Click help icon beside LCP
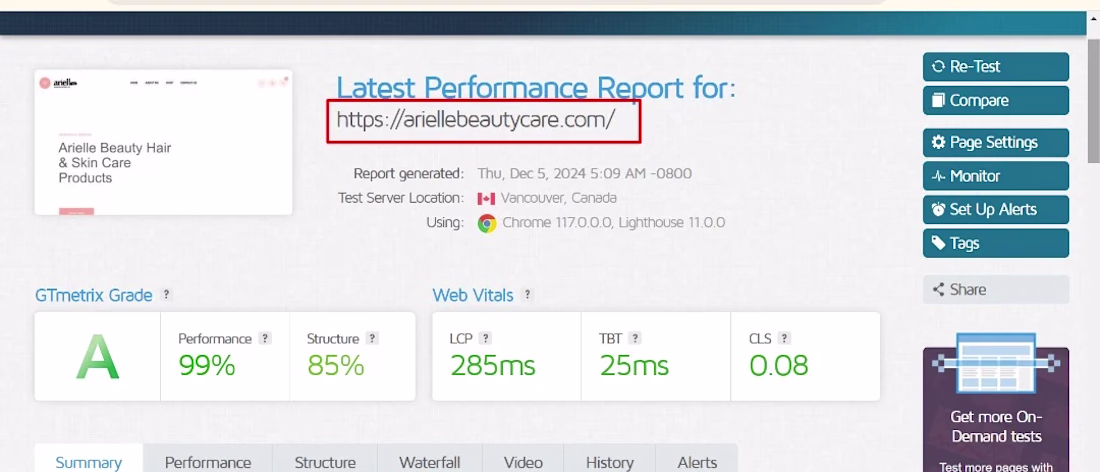This screenshot has height=472, width=1100. pos(485,339)
